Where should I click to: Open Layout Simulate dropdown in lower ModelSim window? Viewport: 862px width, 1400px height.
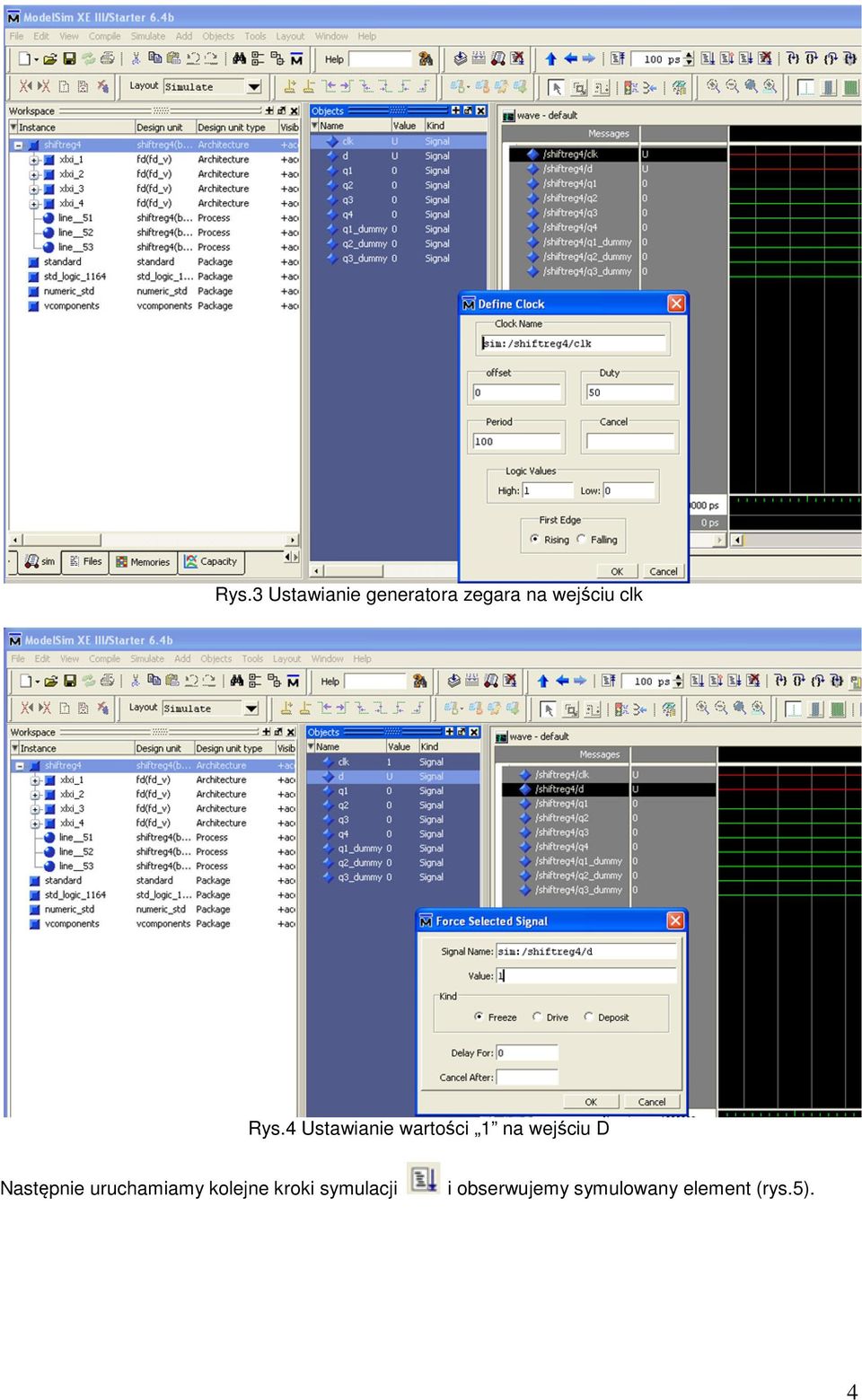point(253,709)
